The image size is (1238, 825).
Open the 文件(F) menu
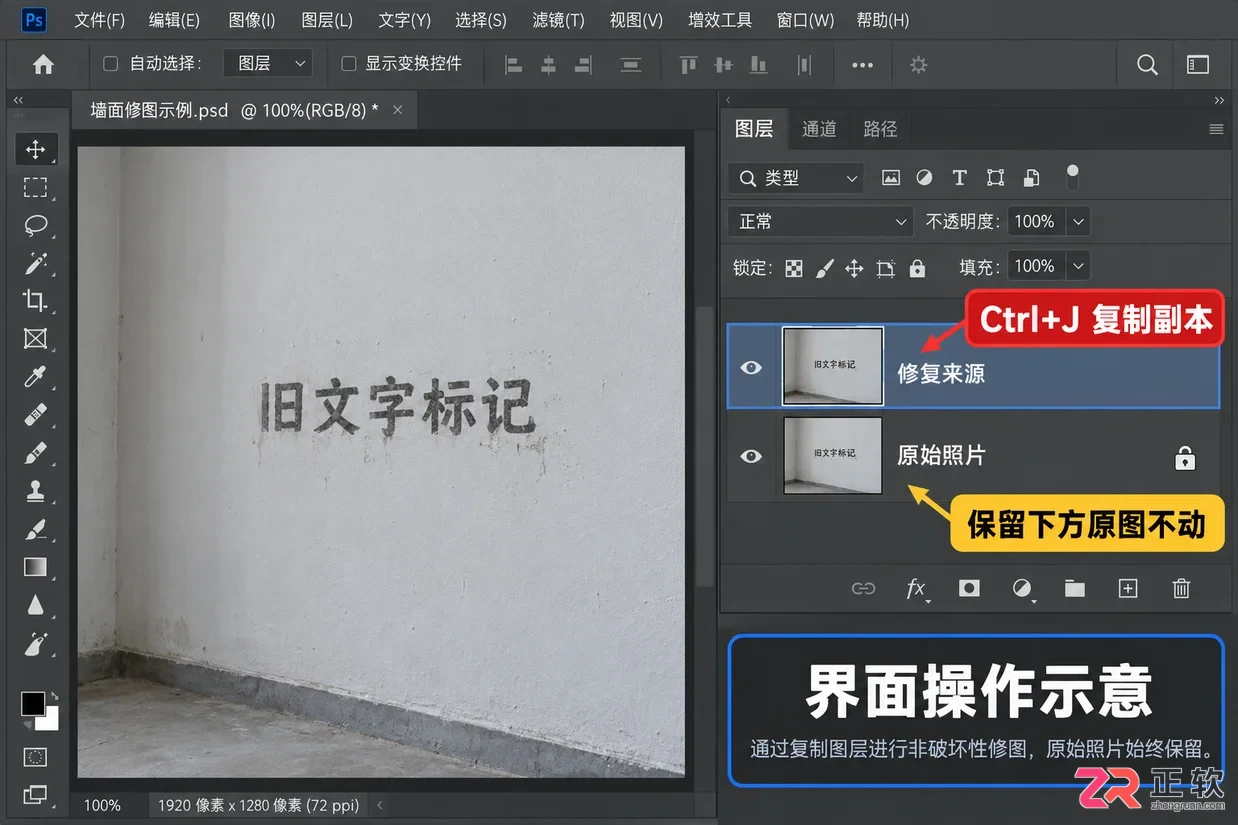pyautogui.click(x=100, y=20)
